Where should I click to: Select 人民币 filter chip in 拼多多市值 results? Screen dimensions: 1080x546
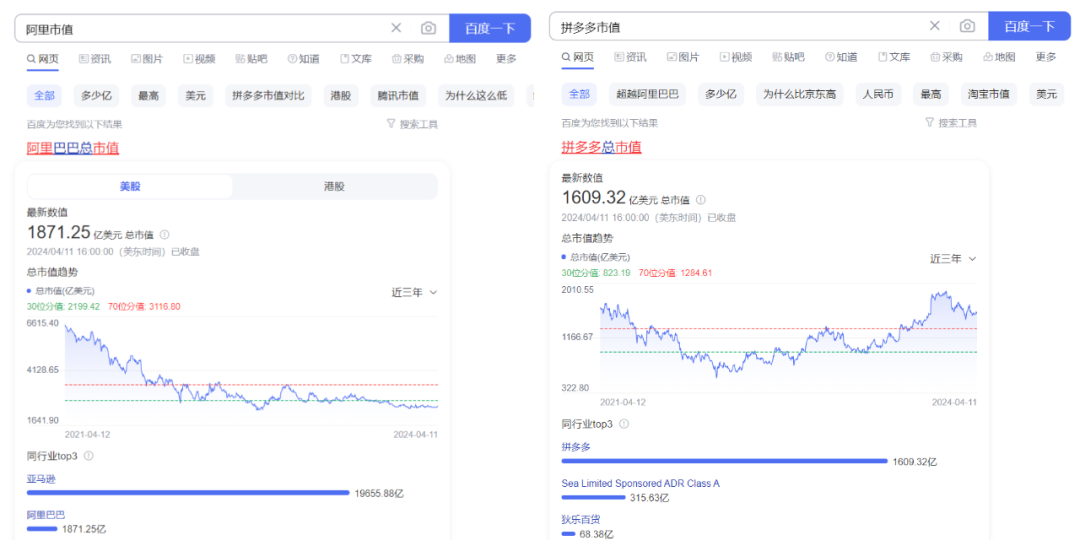coord(878,94)
